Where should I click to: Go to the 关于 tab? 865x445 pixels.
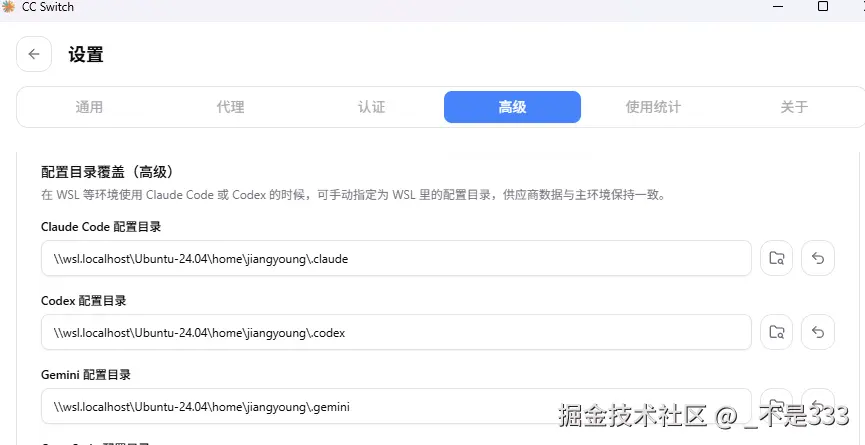pyautogui.click(x=794, y=107)
